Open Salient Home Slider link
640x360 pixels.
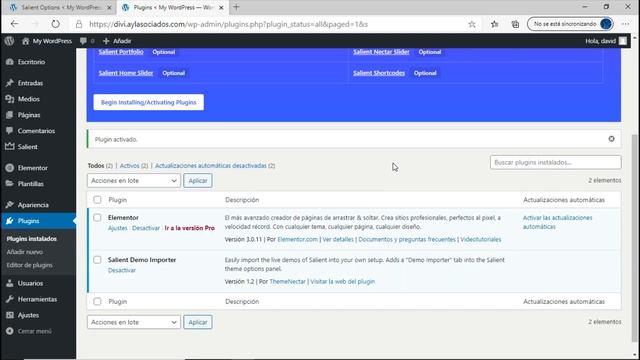126,73
